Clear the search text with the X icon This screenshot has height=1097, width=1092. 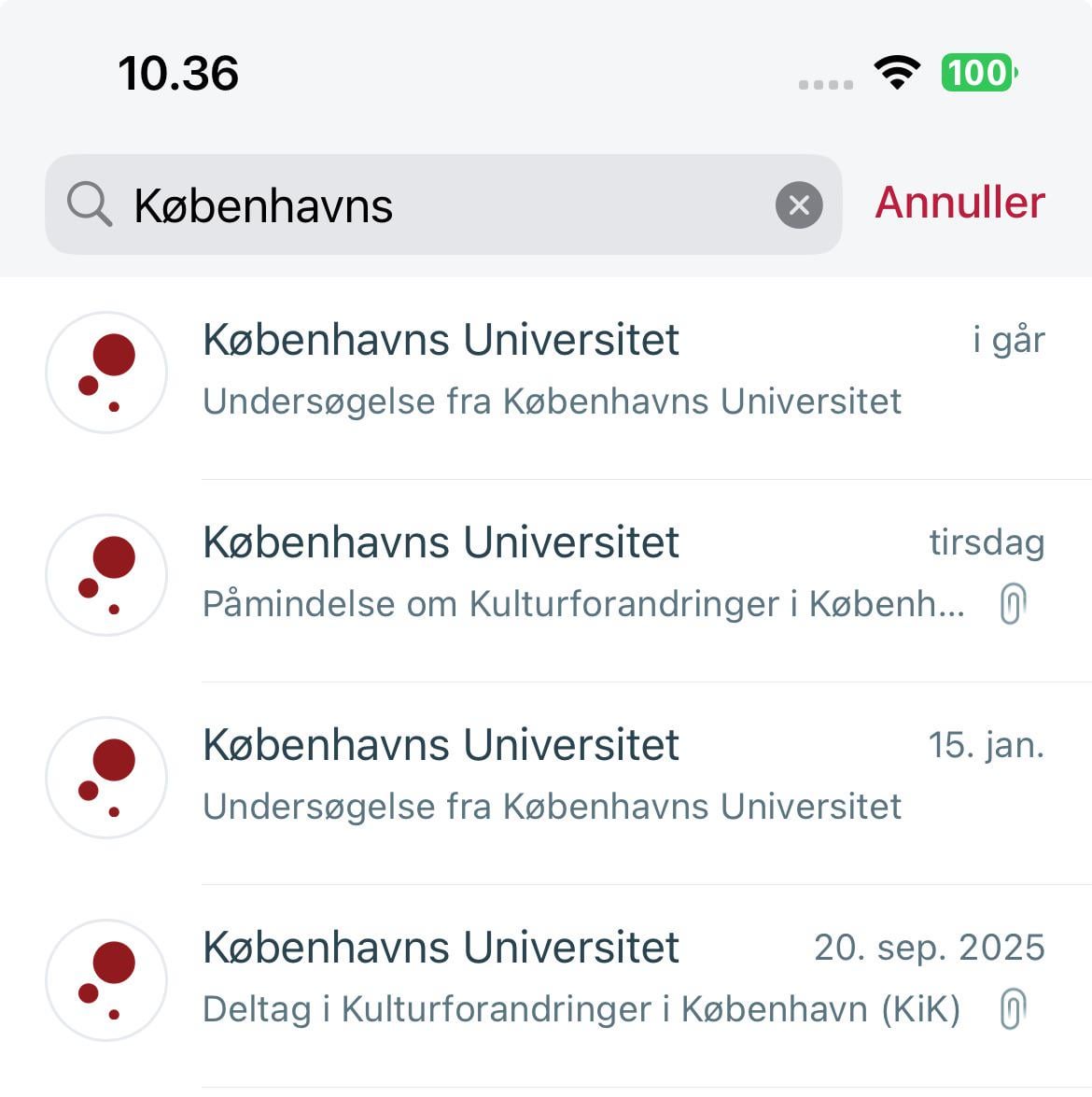tap(799, 205)
